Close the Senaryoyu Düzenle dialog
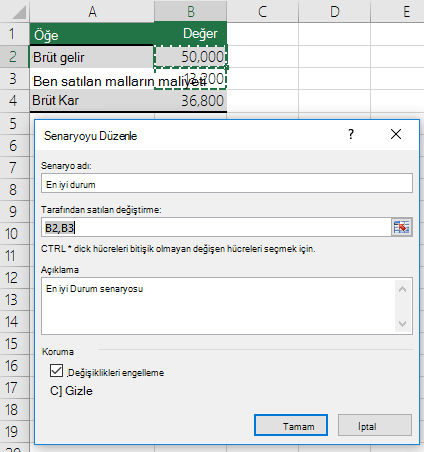The width and height of the screenshot is (424, 452). [x=396, y=134]
